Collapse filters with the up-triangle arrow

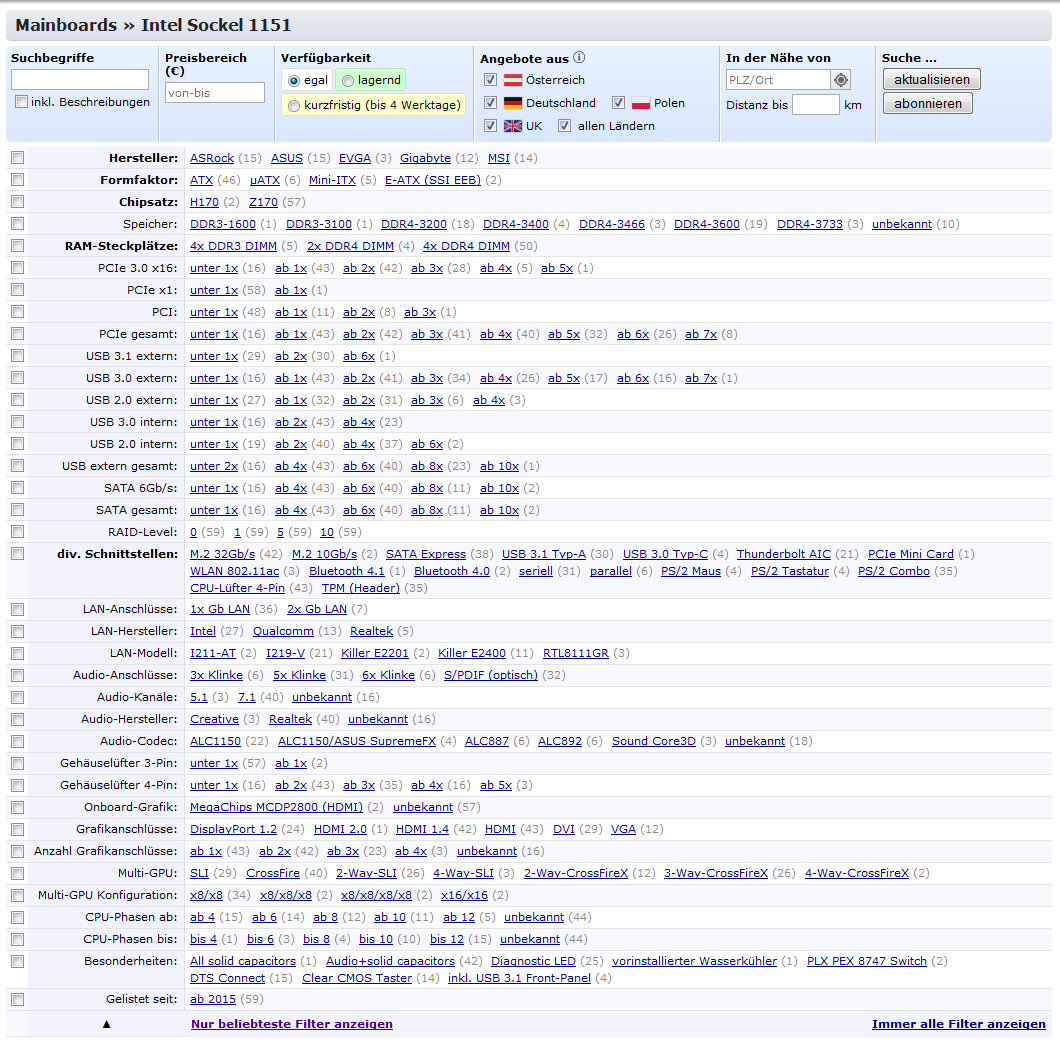(106, 1024)
